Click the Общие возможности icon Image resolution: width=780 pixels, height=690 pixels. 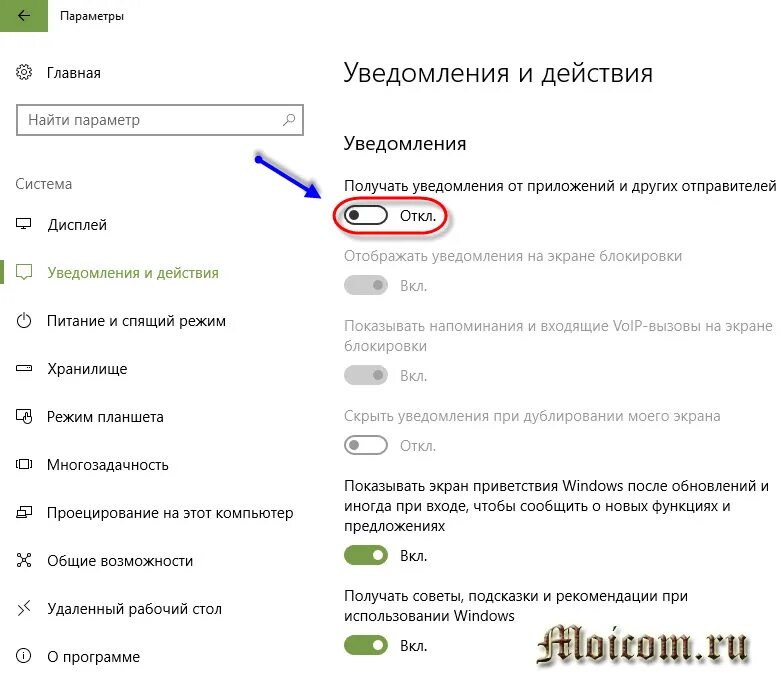[x=24, y=560]
